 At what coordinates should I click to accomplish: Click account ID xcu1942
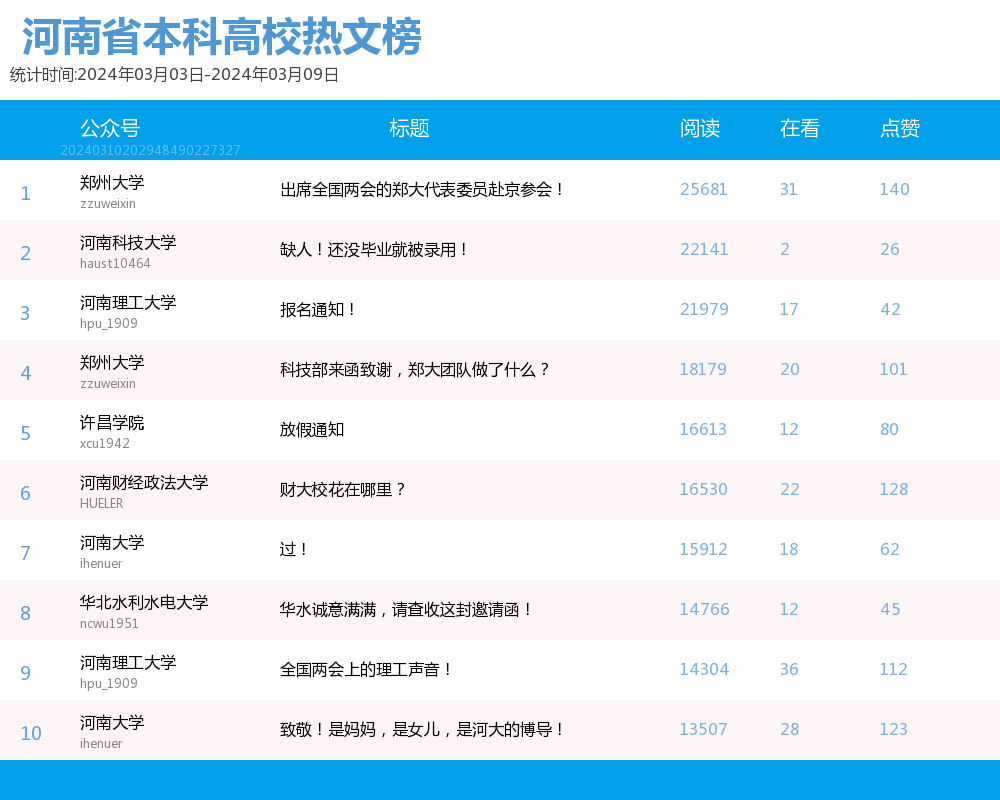coord(105,443)
